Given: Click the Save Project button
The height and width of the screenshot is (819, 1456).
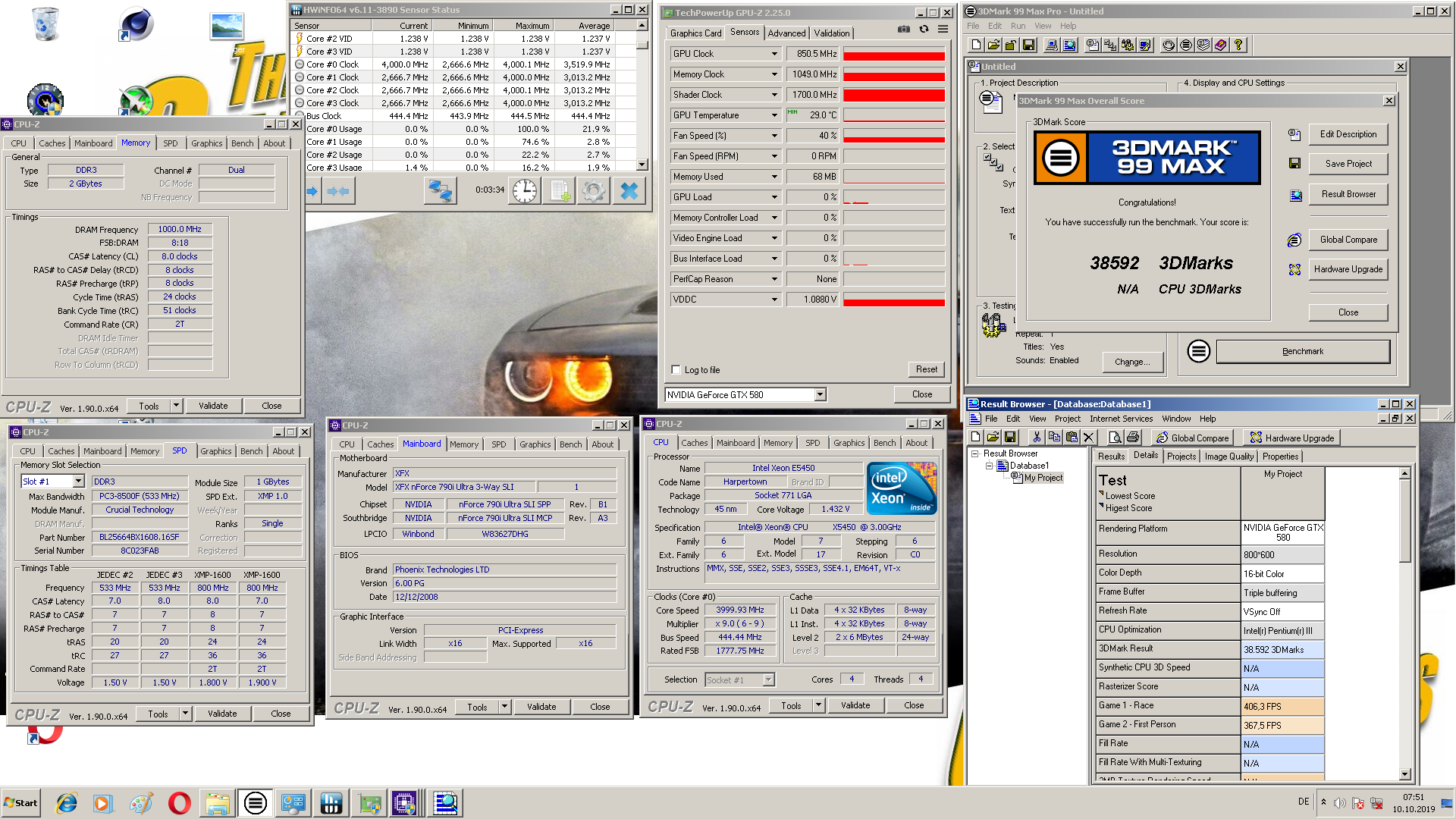Looking at the screenshot, I should point(1348,164).
